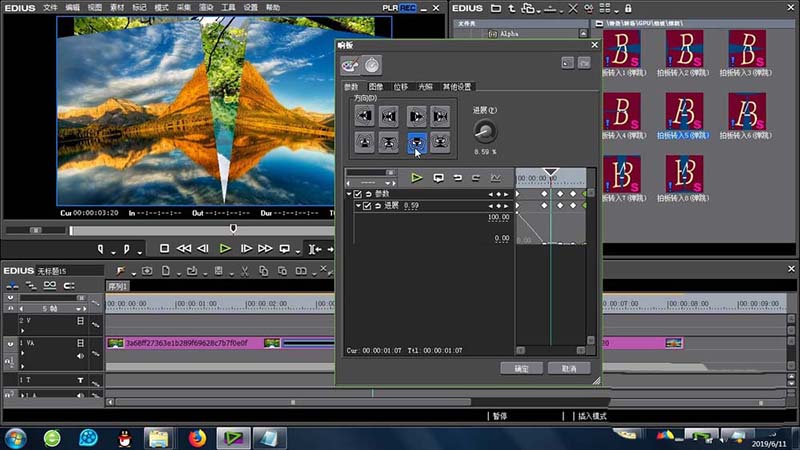The image size is (800, 450).
Task: Choose the last direction preset in bottom row
Action: click(440, 143)
